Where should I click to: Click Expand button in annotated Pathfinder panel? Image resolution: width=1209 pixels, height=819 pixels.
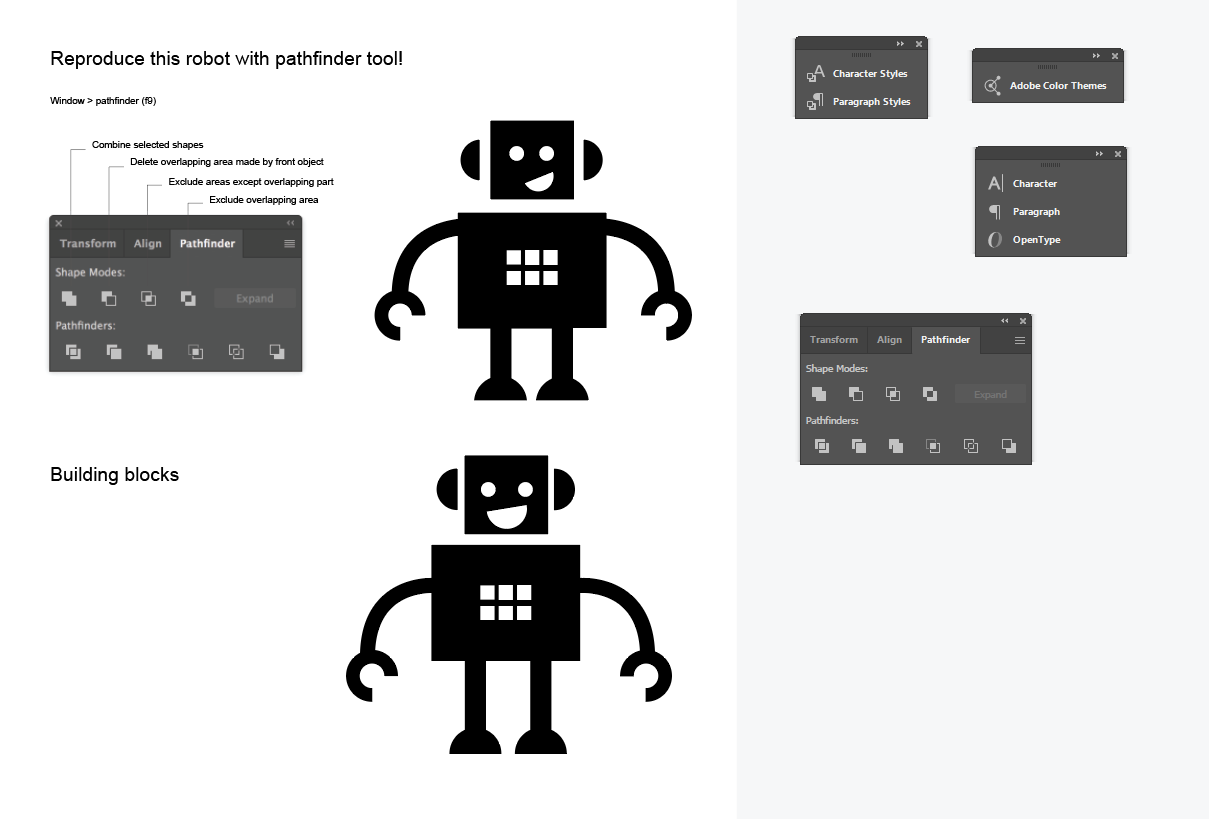[255, 298]
